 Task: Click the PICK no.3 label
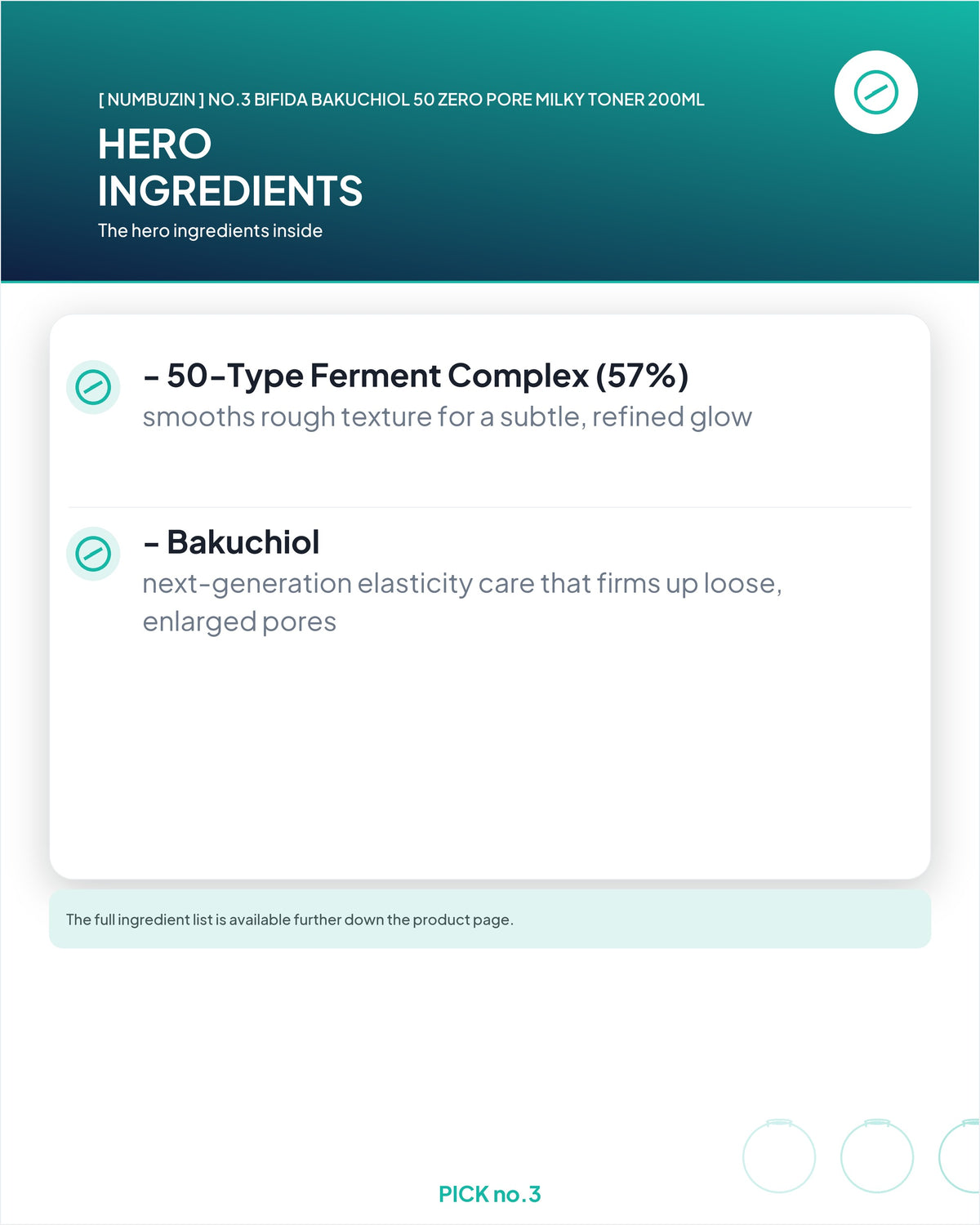coord(490,1194)
